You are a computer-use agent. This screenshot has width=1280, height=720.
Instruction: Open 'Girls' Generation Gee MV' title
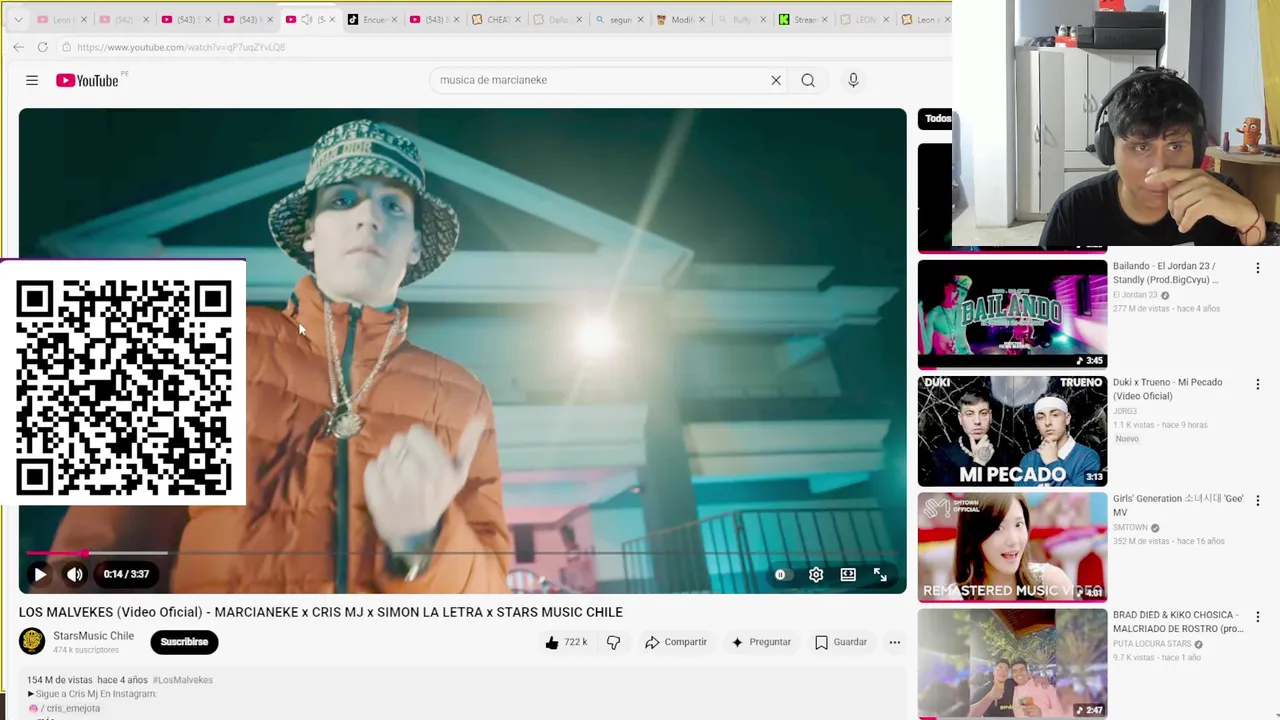coord(1178,505)
